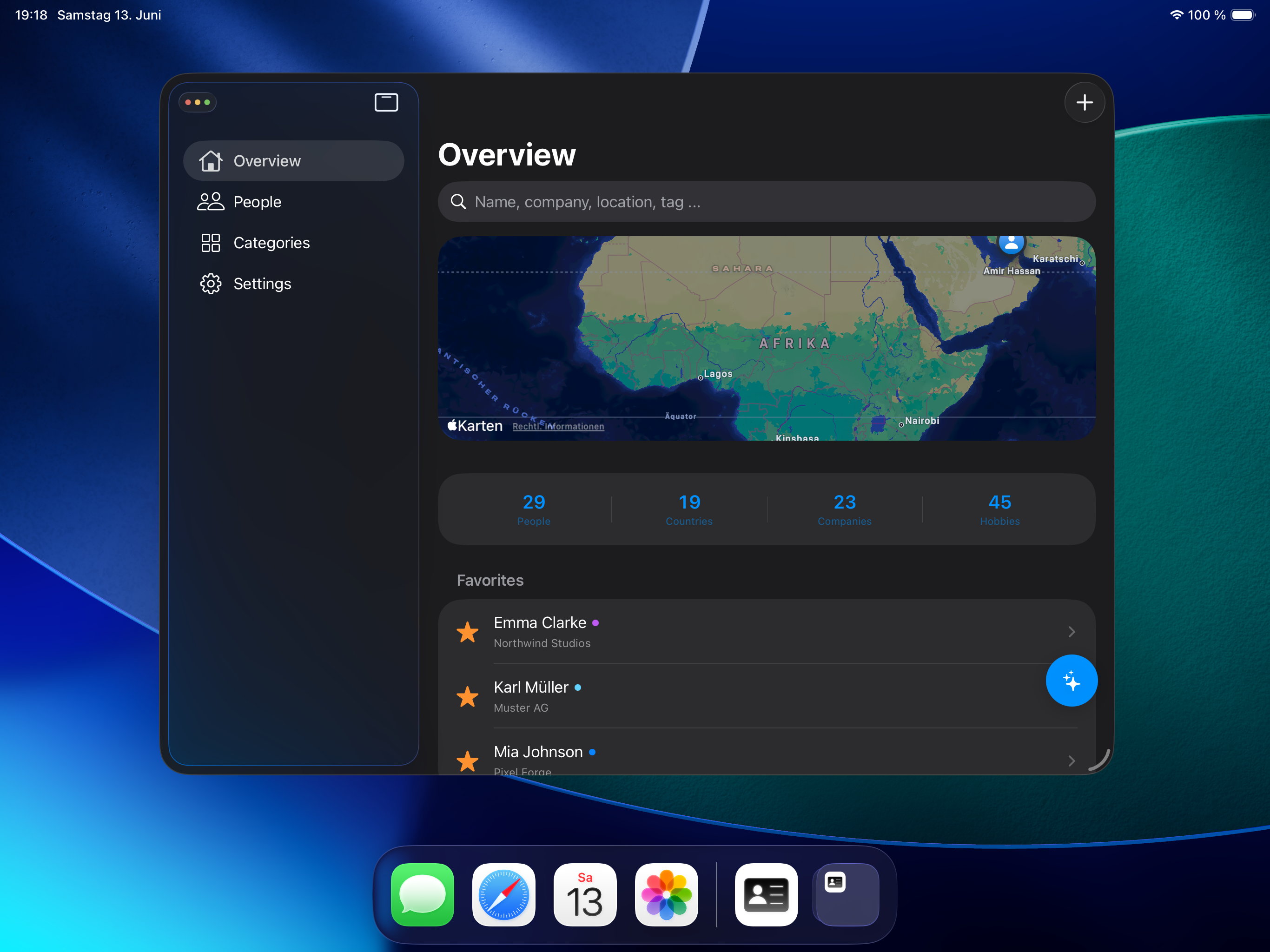Screen dimensions: 1270x952
Task: Open Photos from the dock
Action: click(666, 894)
